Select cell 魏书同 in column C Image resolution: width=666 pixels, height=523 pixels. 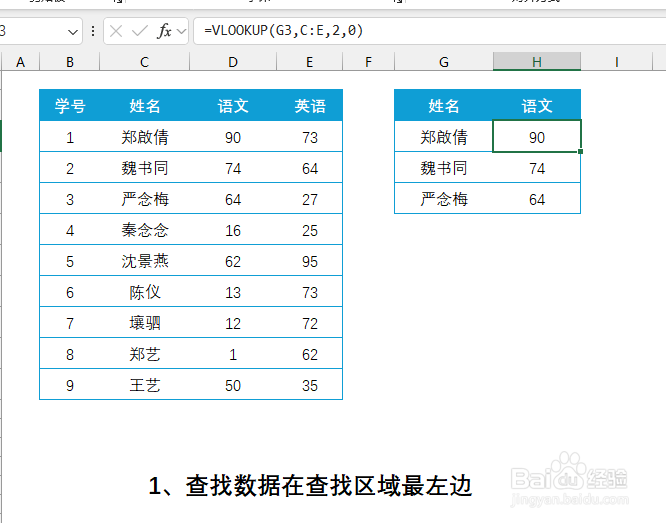144,168
